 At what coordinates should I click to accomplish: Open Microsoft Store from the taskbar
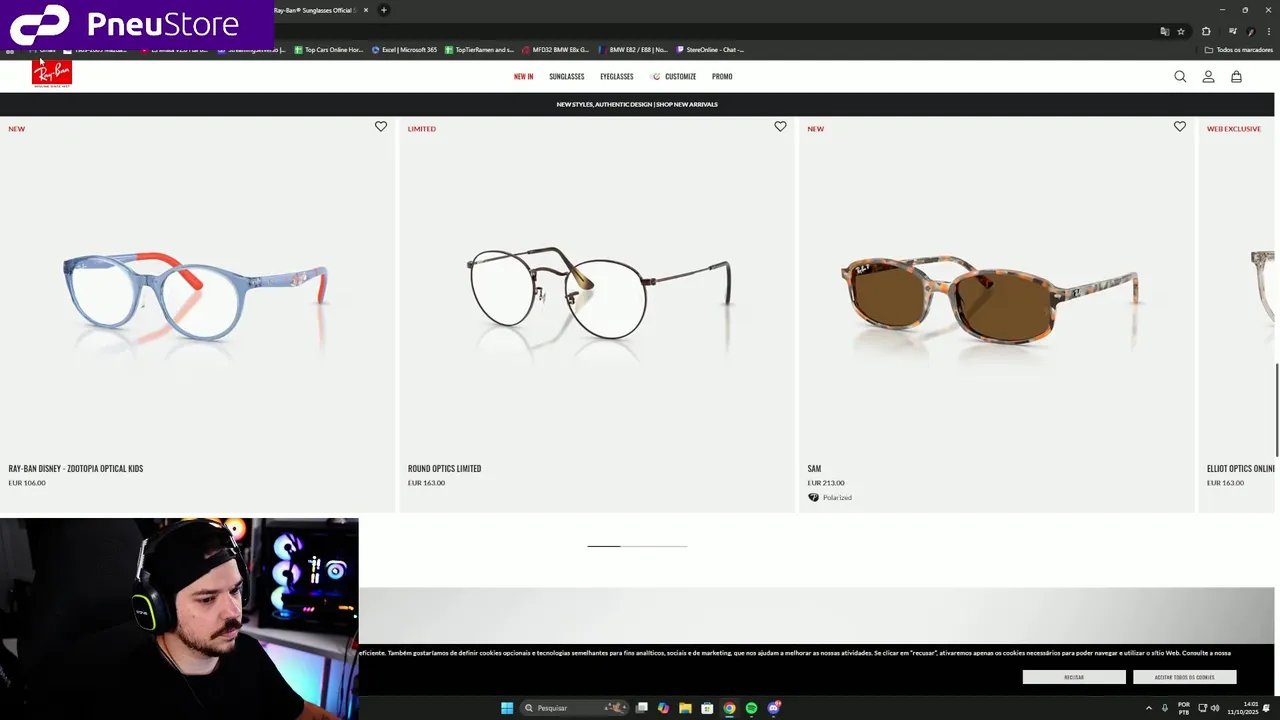[707, 708]
